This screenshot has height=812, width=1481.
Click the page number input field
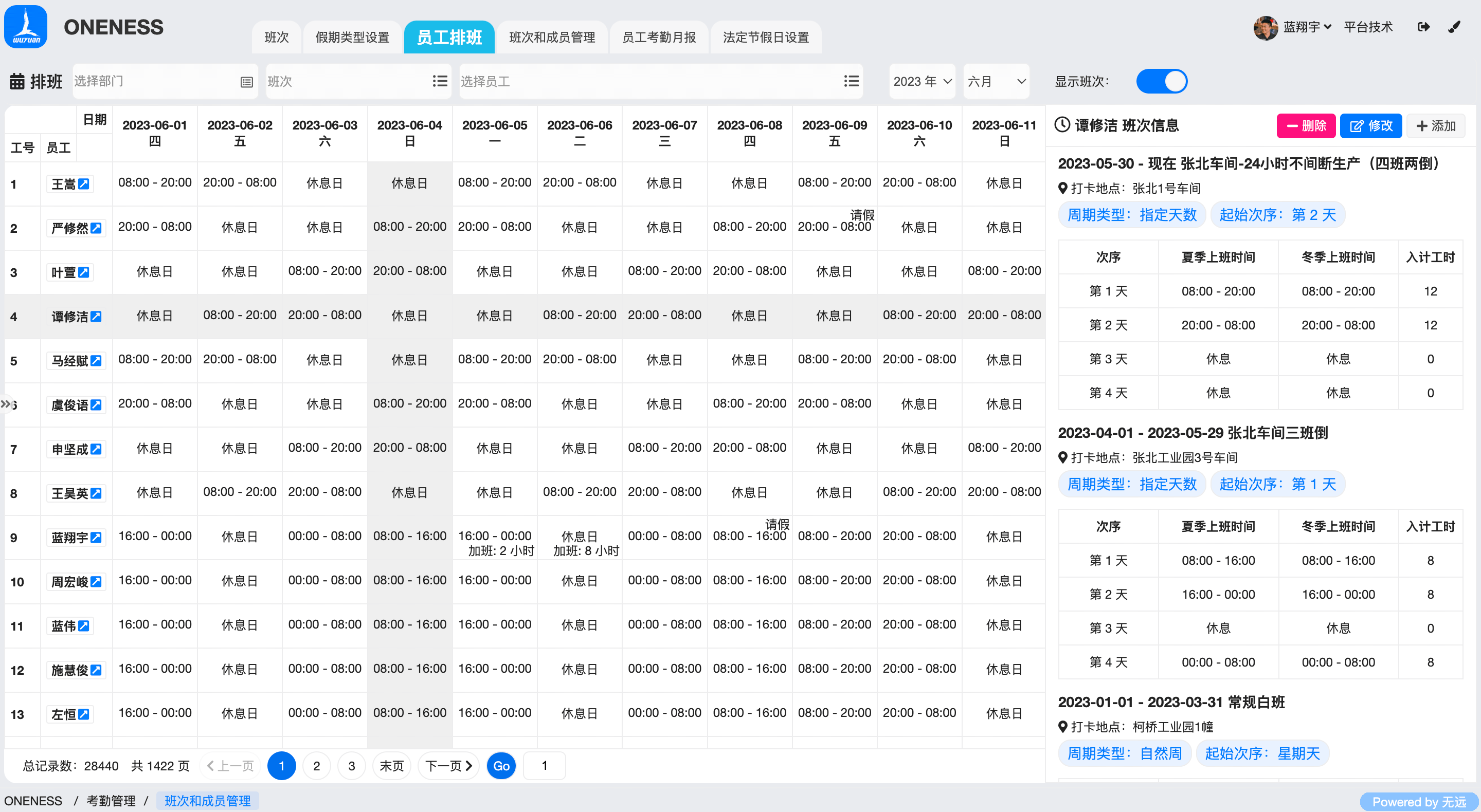tap(544, 765)
